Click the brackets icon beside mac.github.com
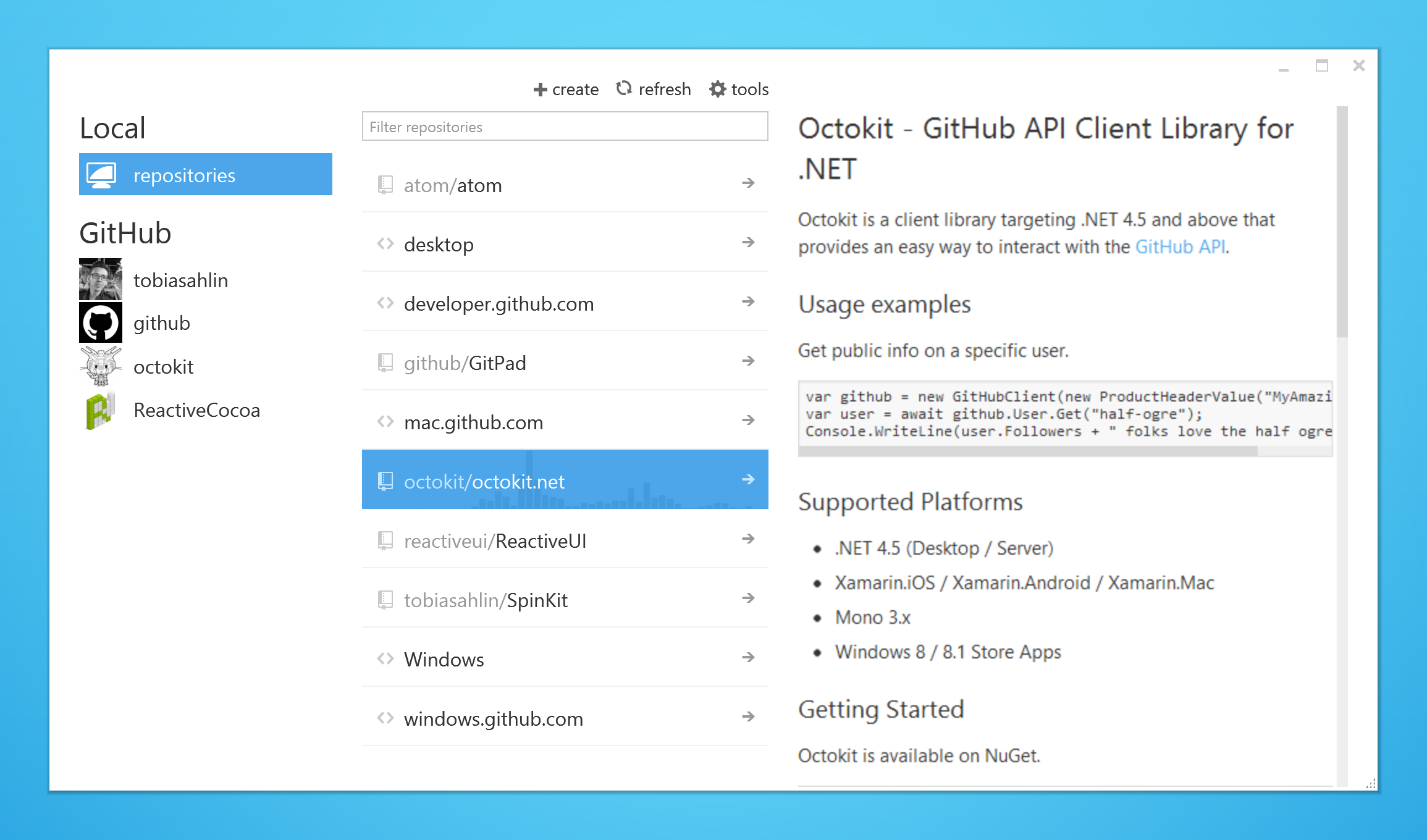The image size is (1427, 840). pyautogui.click(x=385, y=422)
